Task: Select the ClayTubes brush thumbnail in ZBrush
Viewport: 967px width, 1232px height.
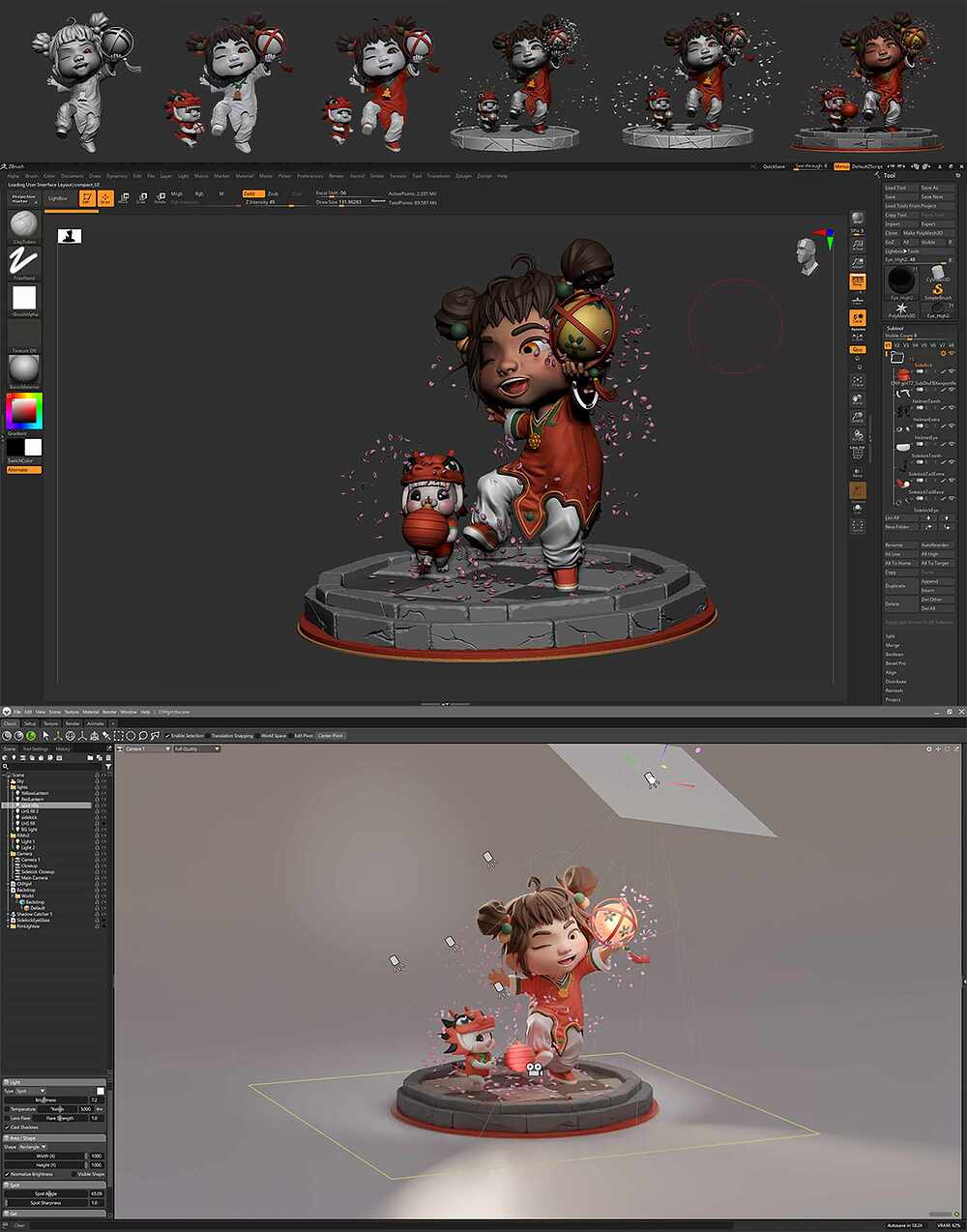Action: pos(24,226)
